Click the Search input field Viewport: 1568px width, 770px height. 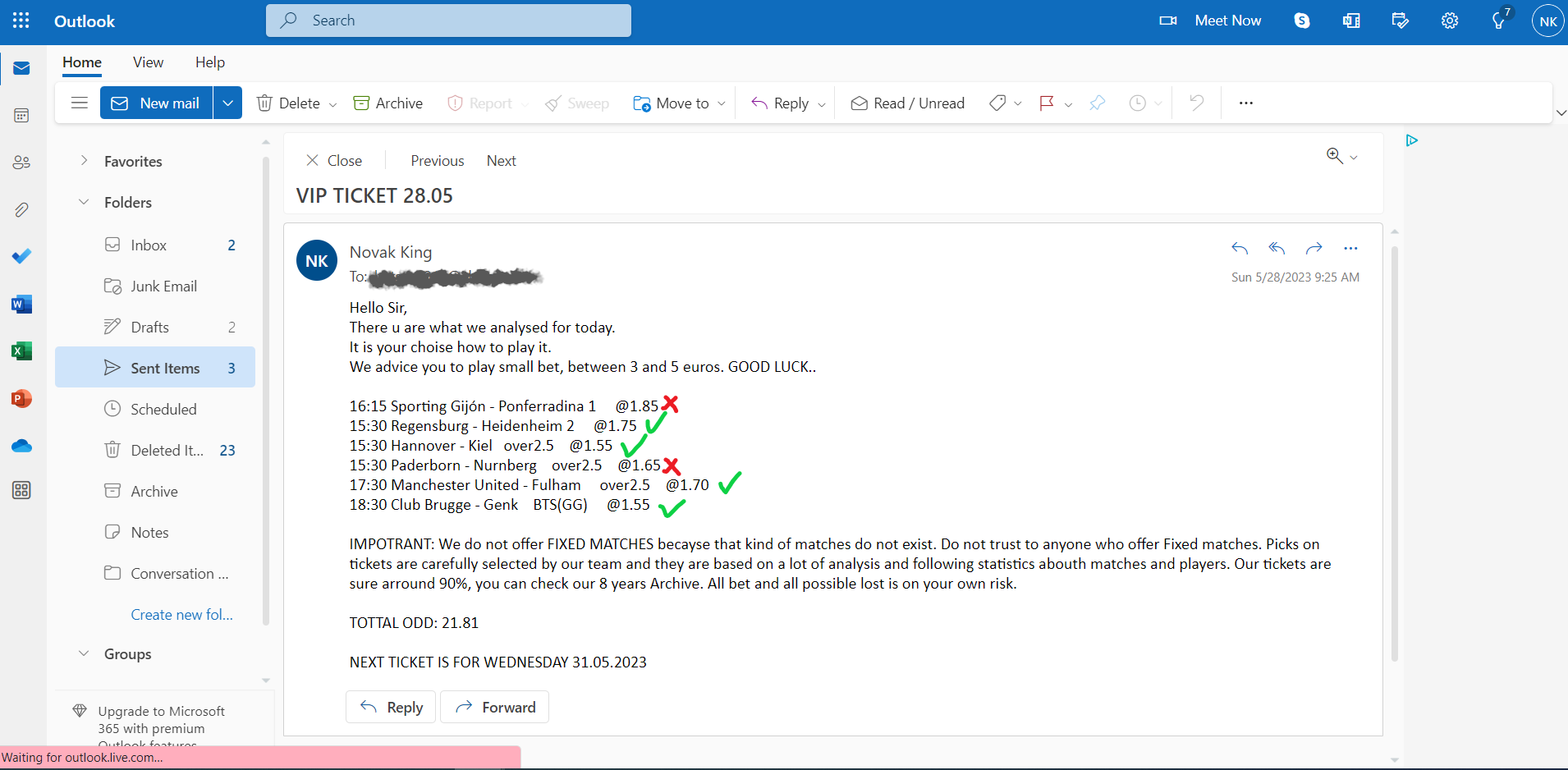tap(448, 21)
